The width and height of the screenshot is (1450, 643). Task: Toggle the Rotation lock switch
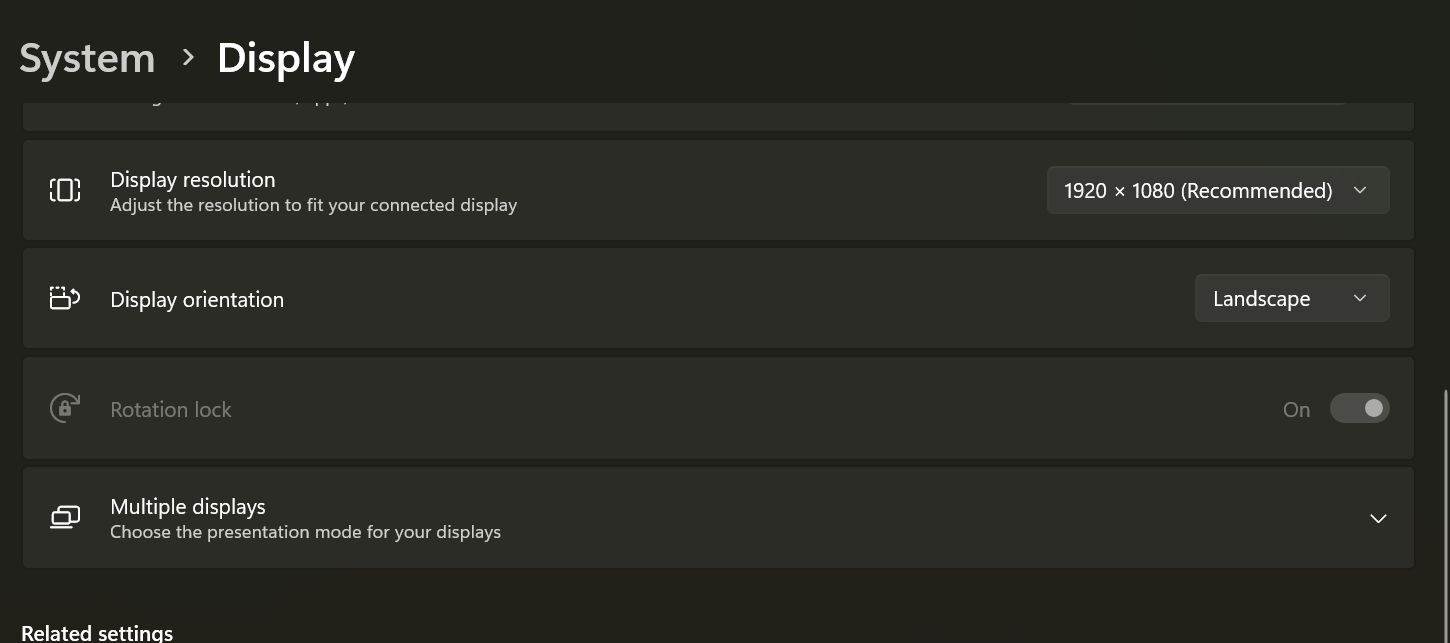click(x=1360, y=408)
